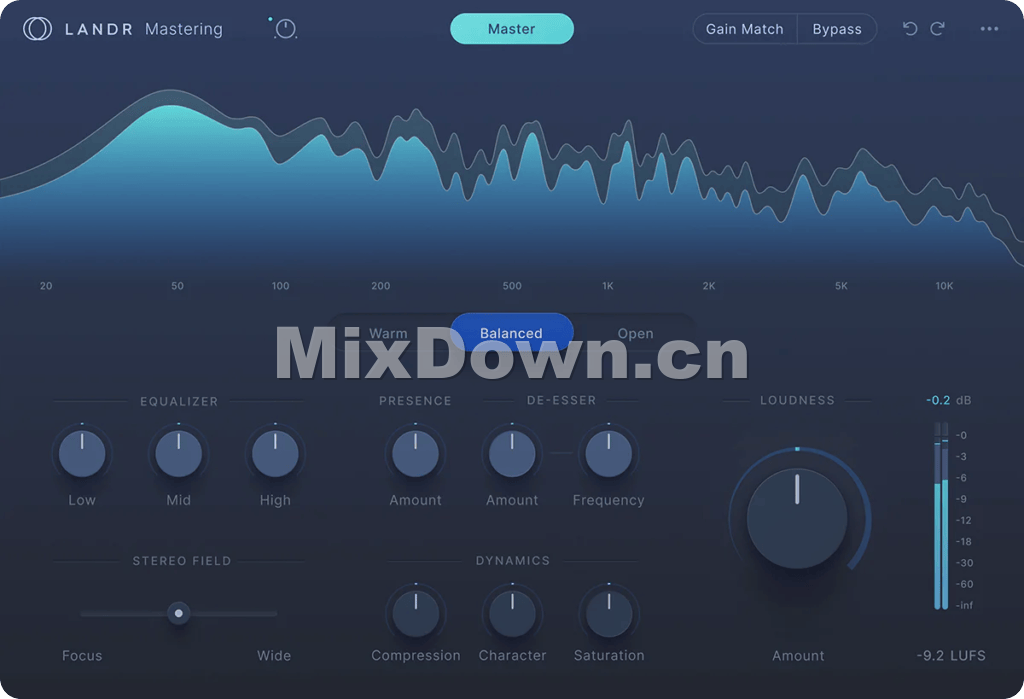Select the Warm style tab
The image size is (1024, 699).
coord(388,333)
